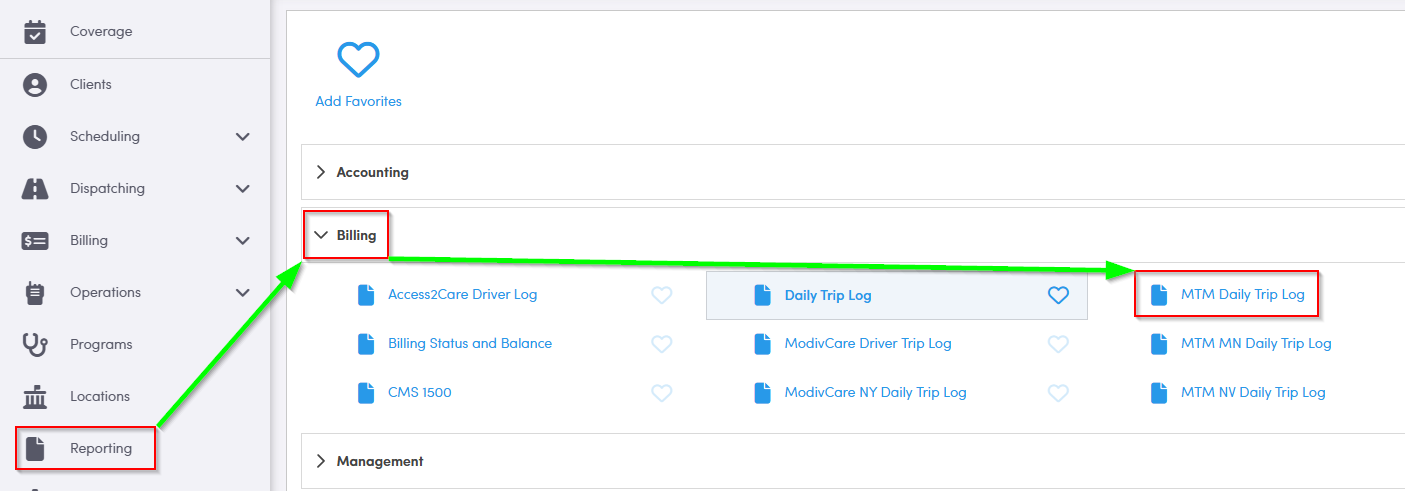Expand the Management report section
Image resolution: width=1405 pixels, height=491 pixels.
321,461
